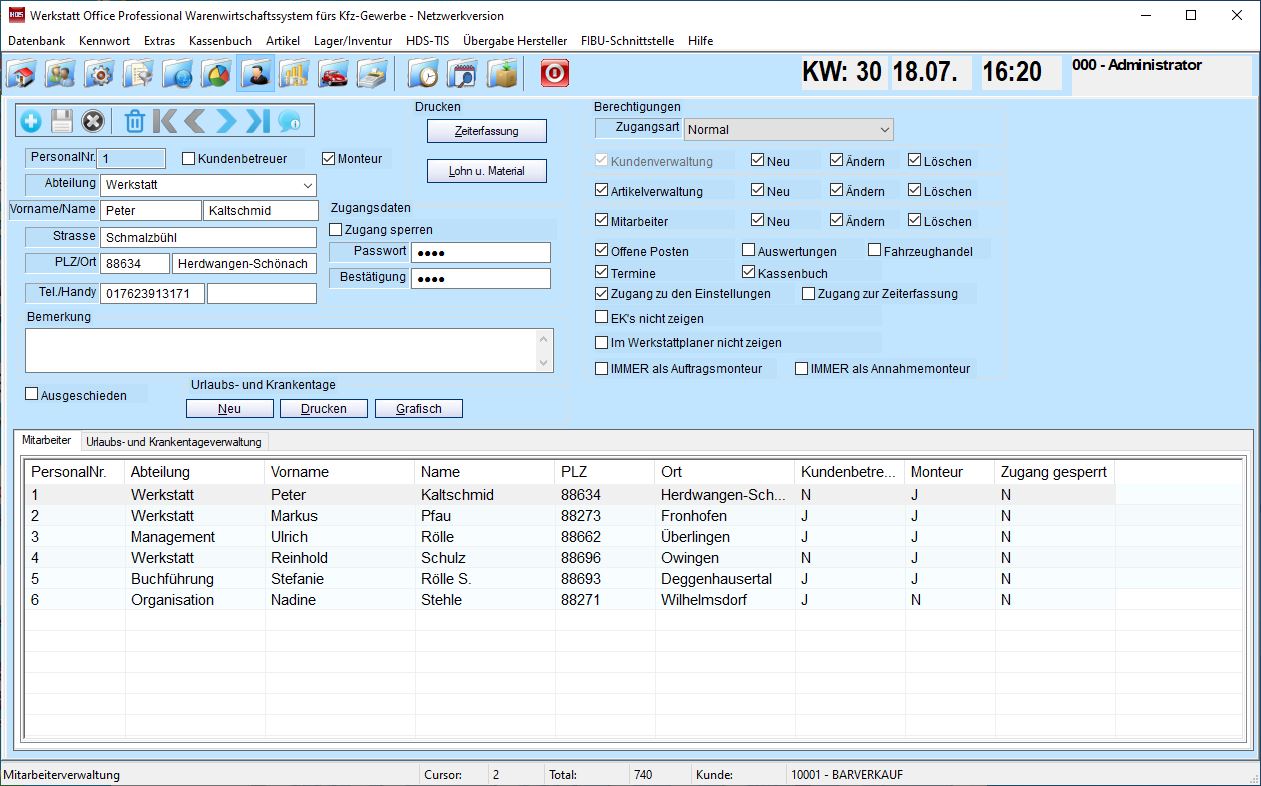Open the Datenbank menu
1261x786 pixels.
[36, 41]
